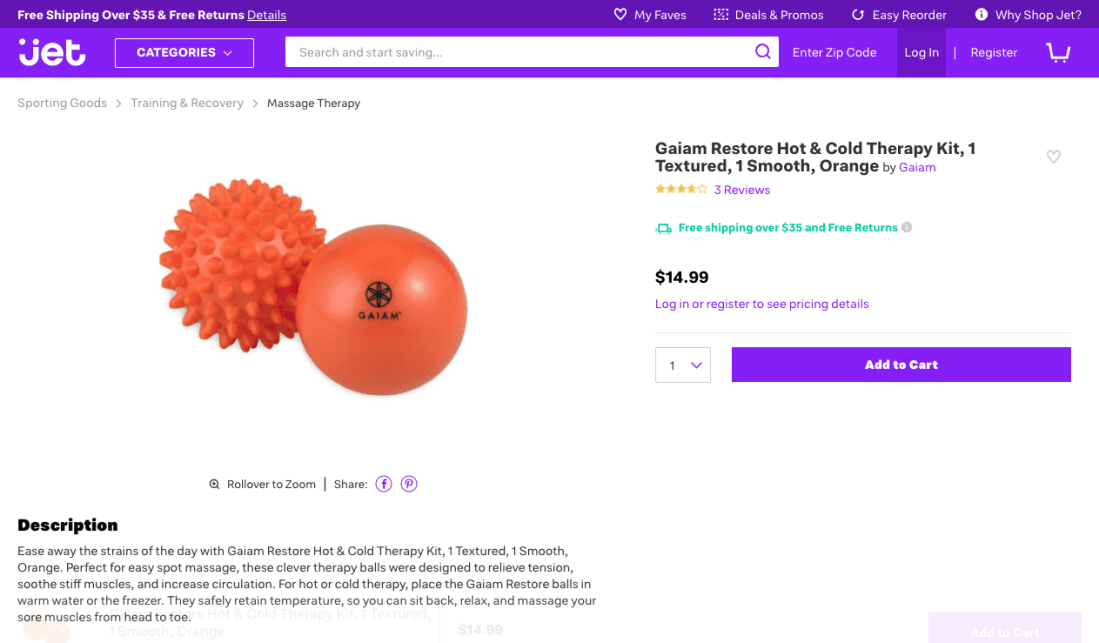Click Add to Cart
The height and width of the screenshot is (643, 1099).
(x=900, y=364)
